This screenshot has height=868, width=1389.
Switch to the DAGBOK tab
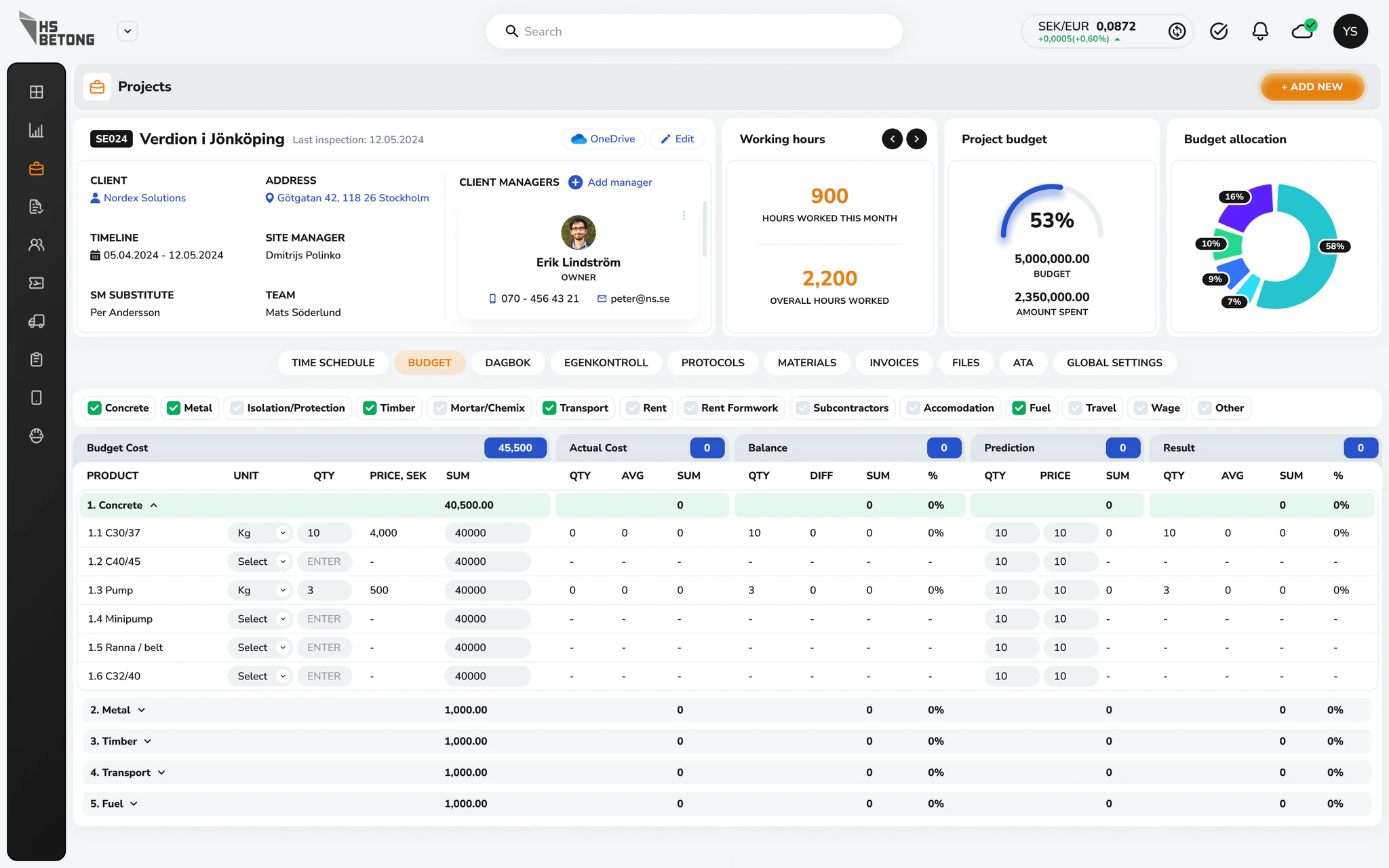tap(508, 363)
